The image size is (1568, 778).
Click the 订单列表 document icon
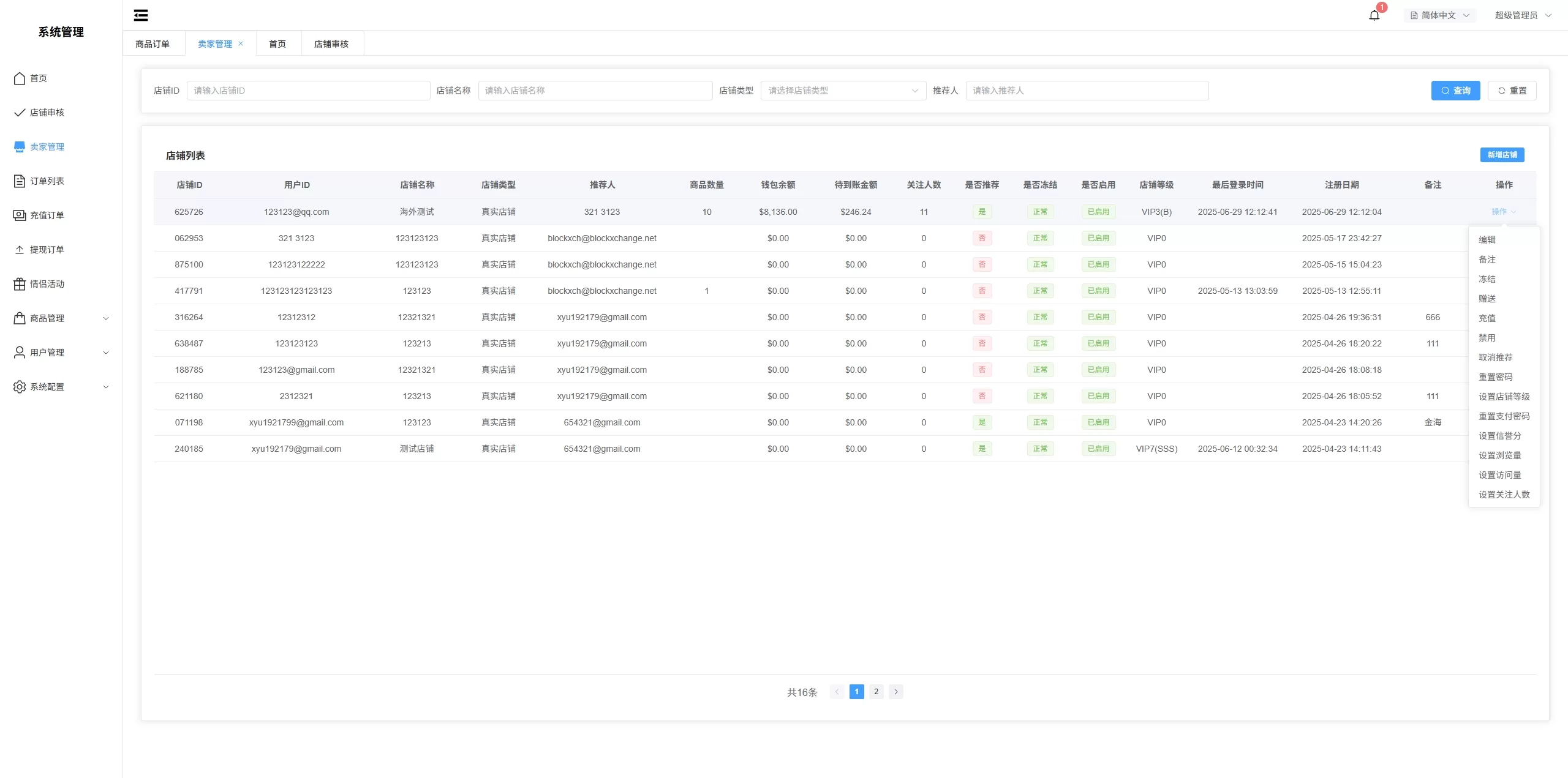click(x=20, y=181)
